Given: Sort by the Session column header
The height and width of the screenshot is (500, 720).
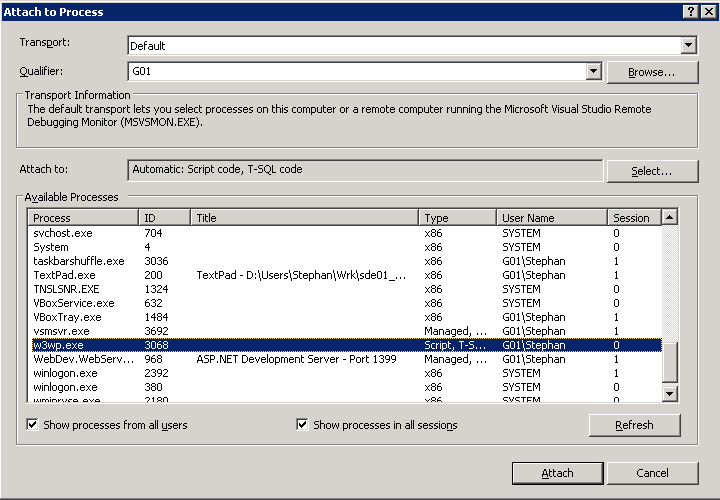Looking at the screenshot, I should click(x=635, y=218).
